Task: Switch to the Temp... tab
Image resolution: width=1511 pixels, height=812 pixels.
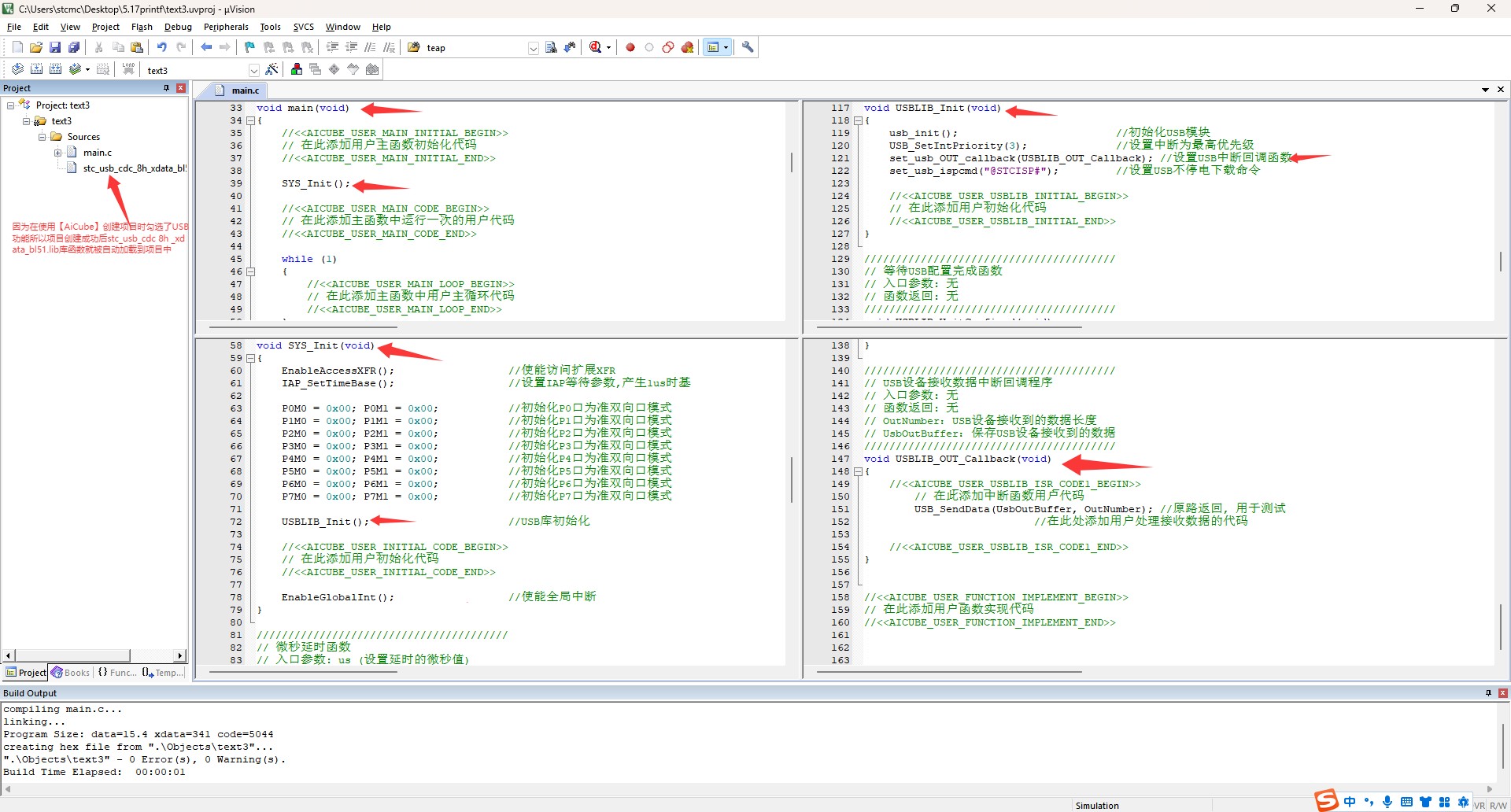Action: [x=161, y=673]
